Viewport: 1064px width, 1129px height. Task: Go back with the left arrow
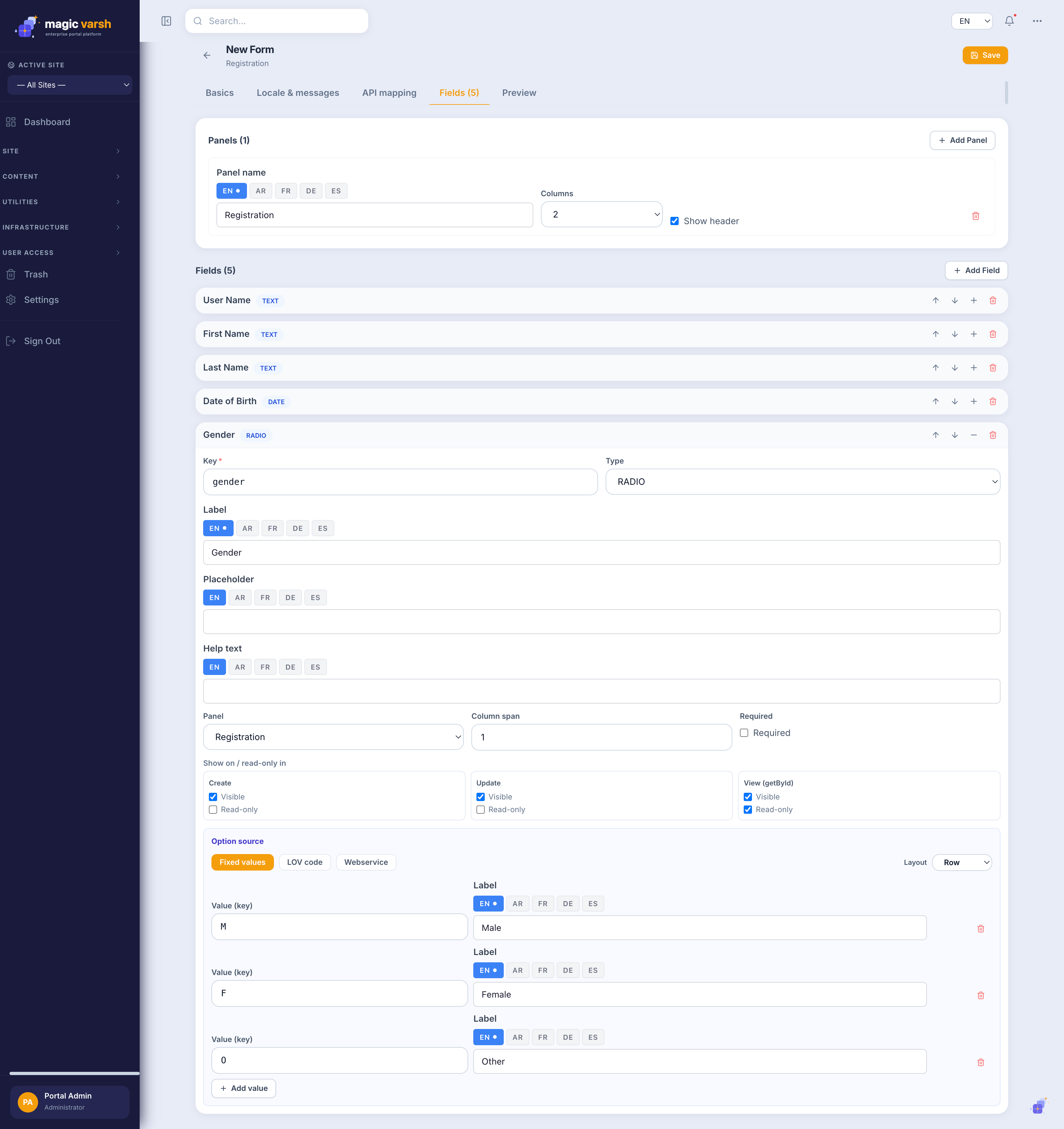(x=207, y=55)
